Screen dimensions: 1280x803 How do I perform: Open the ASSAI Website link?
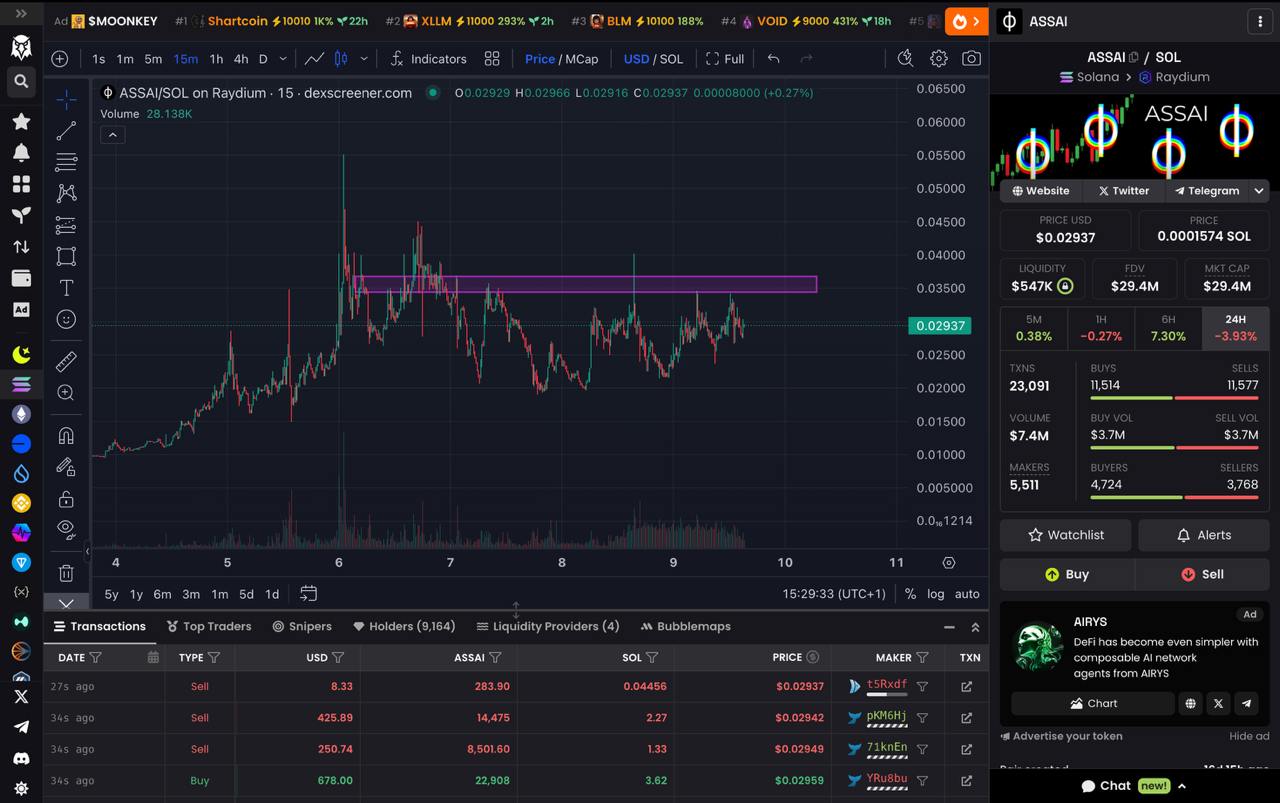(x=1040, y=190)
